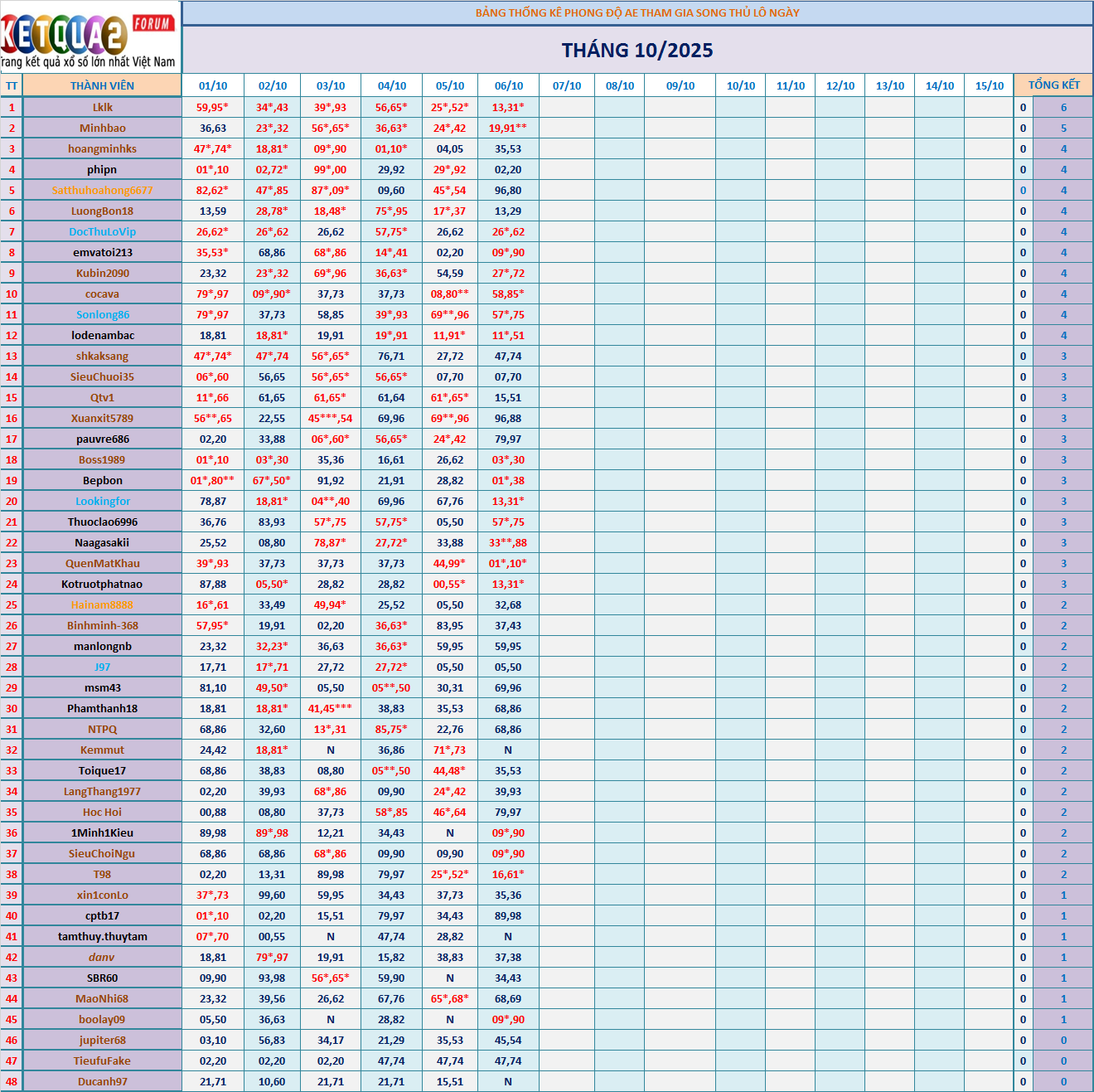Select the THÀNH VIÊN column header
1094x1092 pixels.
[x=102, y=85]
